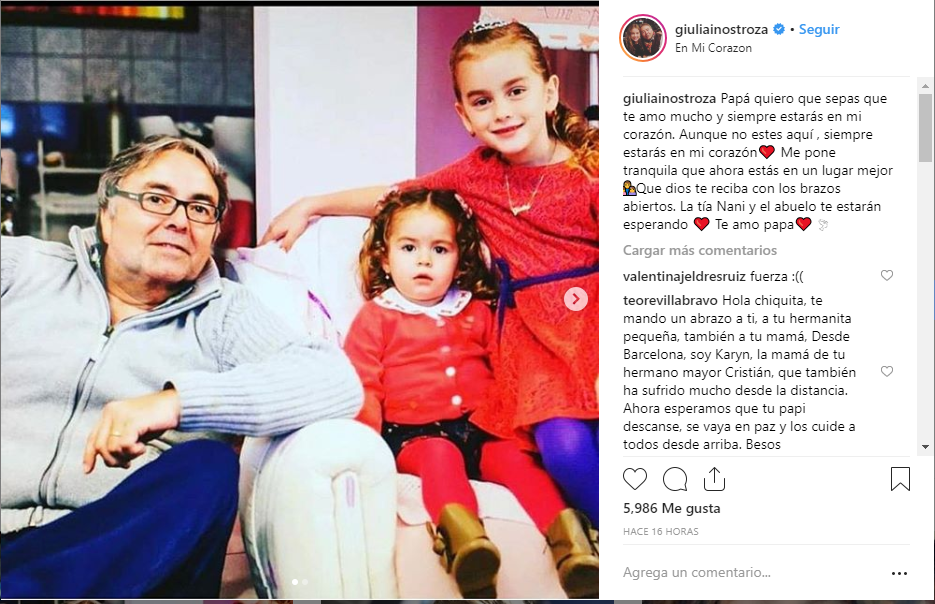The image size is (935, 604).
Task: Follow the account via Seguir
Action: 819,29
